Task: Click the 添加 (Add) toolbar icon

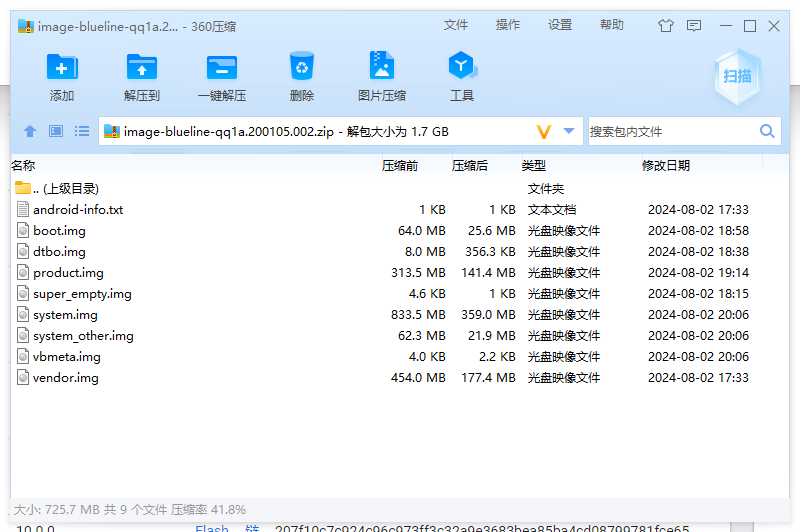Action: [62, 68]
